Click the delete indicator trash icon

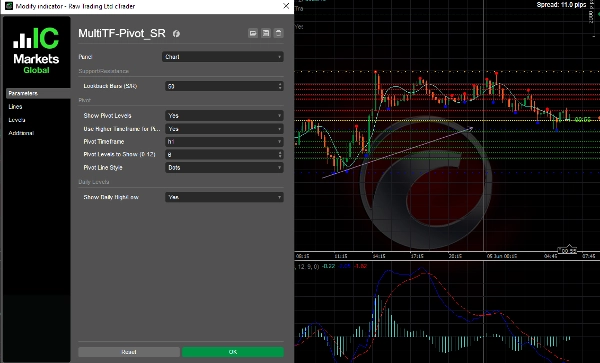[x=279, y=33]
